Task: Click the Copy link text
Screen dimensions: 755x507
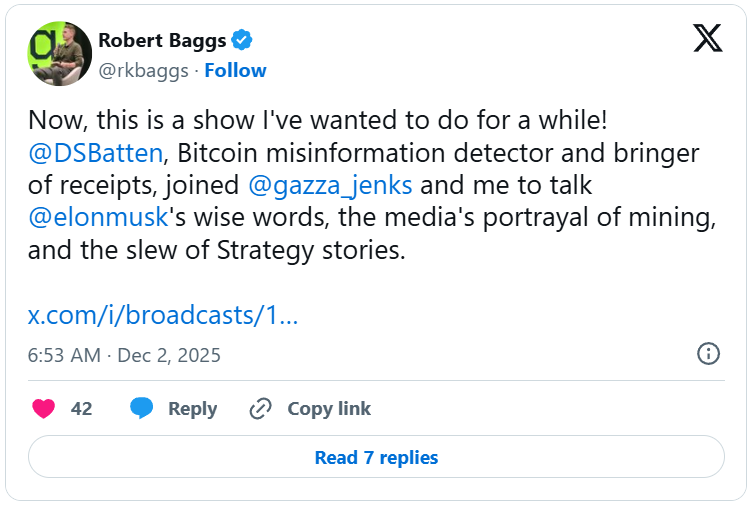Action: pos(329,408)
